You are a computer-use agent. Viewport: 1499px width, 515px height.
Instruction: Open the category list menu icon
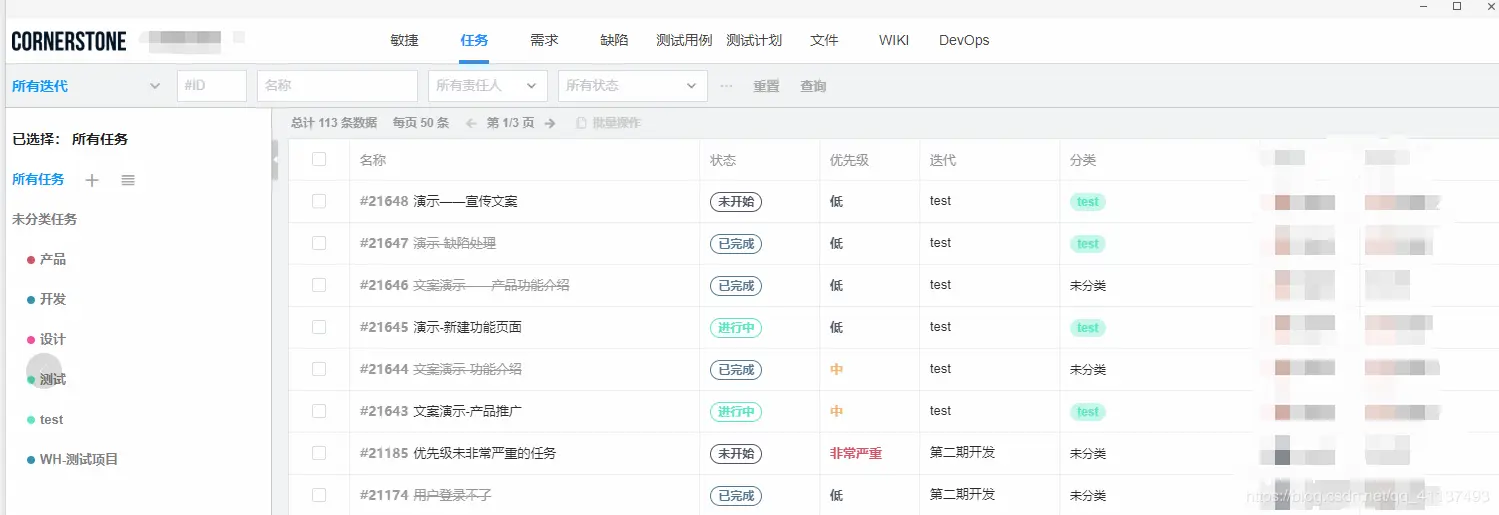tap(128, 180)
